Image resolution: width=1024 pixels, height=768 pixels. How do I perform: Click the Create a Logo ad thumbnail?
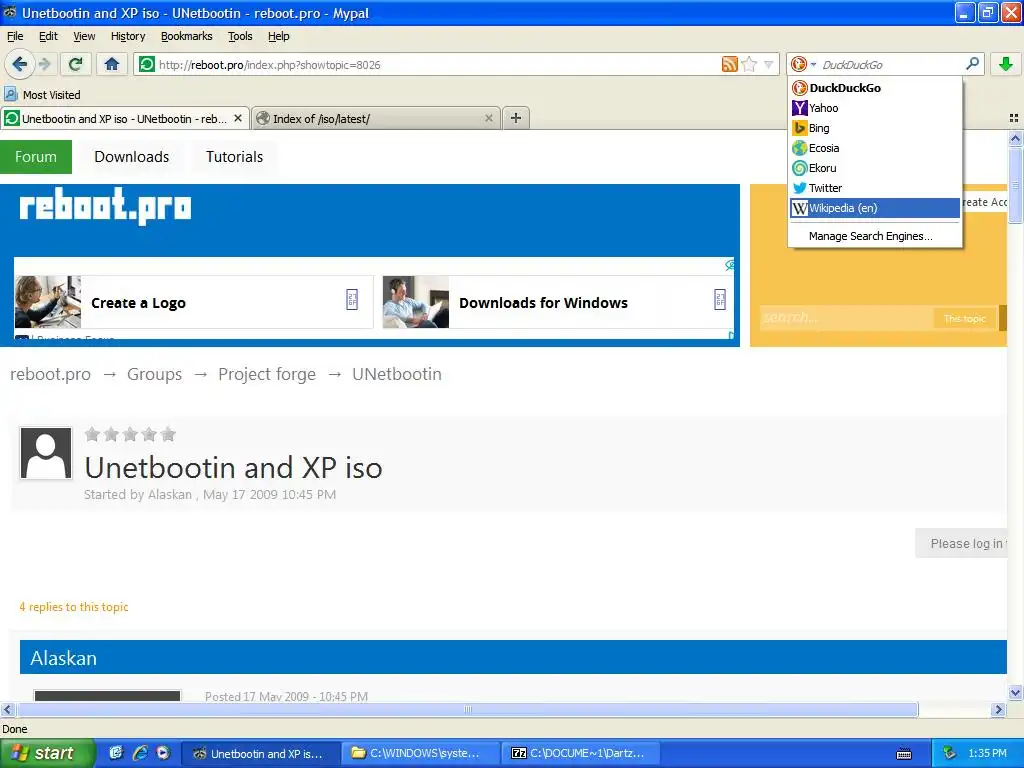pos(48,302)
